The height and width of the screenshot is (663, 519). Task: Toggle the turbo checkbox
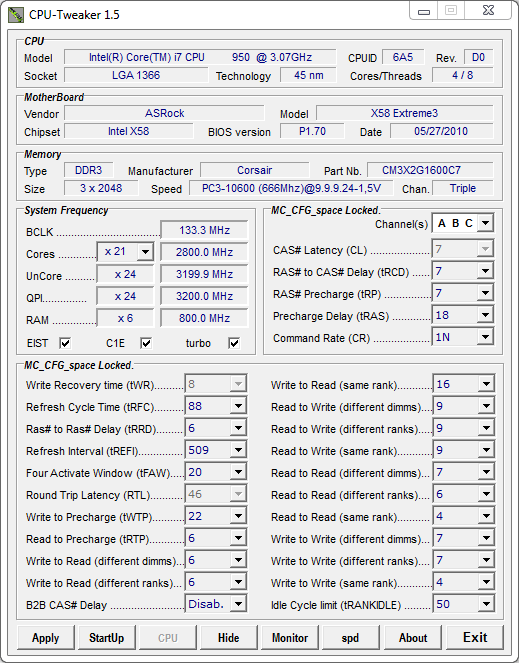pyautogui.click(x=234, y=343)
